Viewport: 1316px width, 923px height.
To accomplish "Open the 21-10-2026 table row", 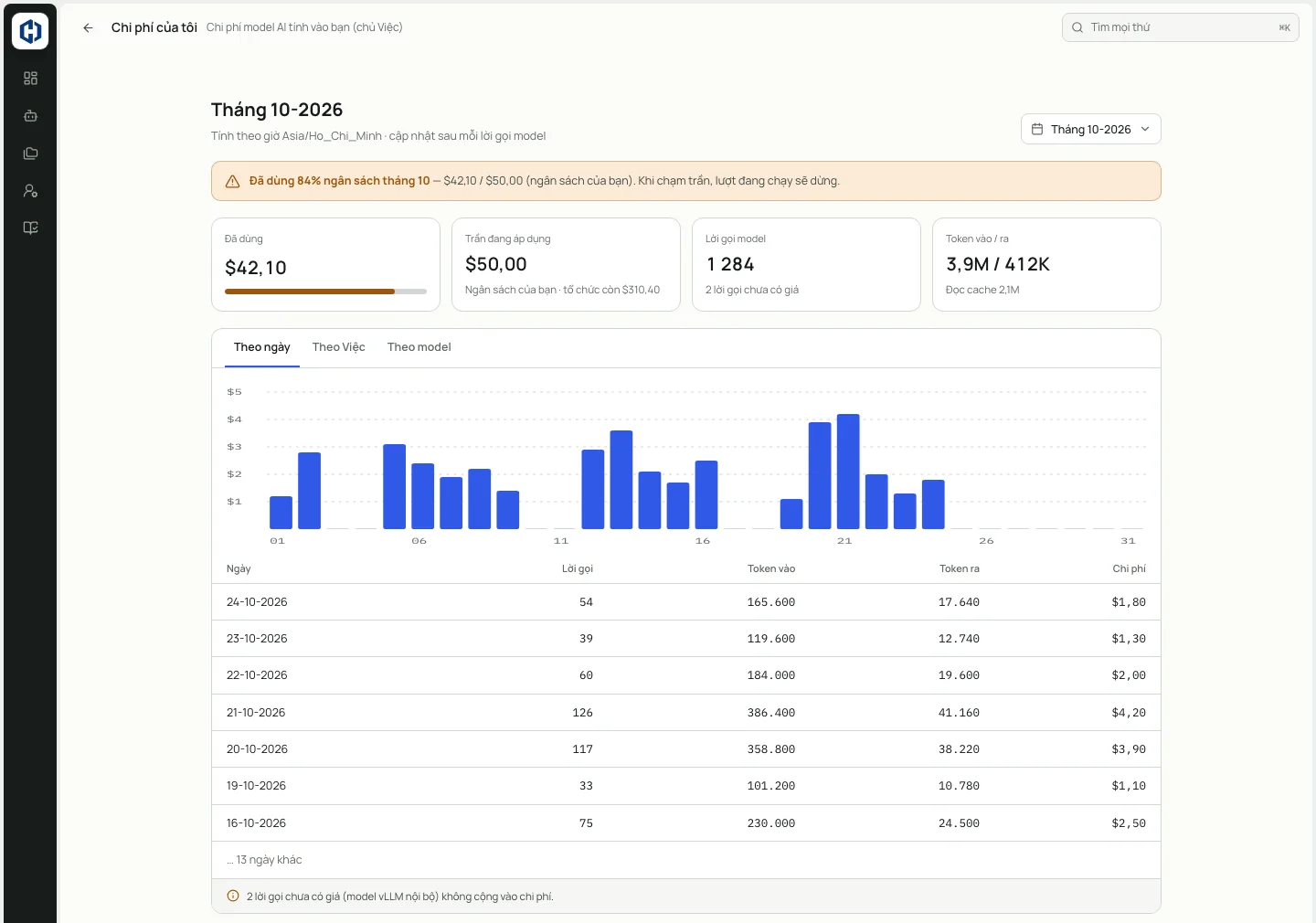I will [x=686, y=713].
